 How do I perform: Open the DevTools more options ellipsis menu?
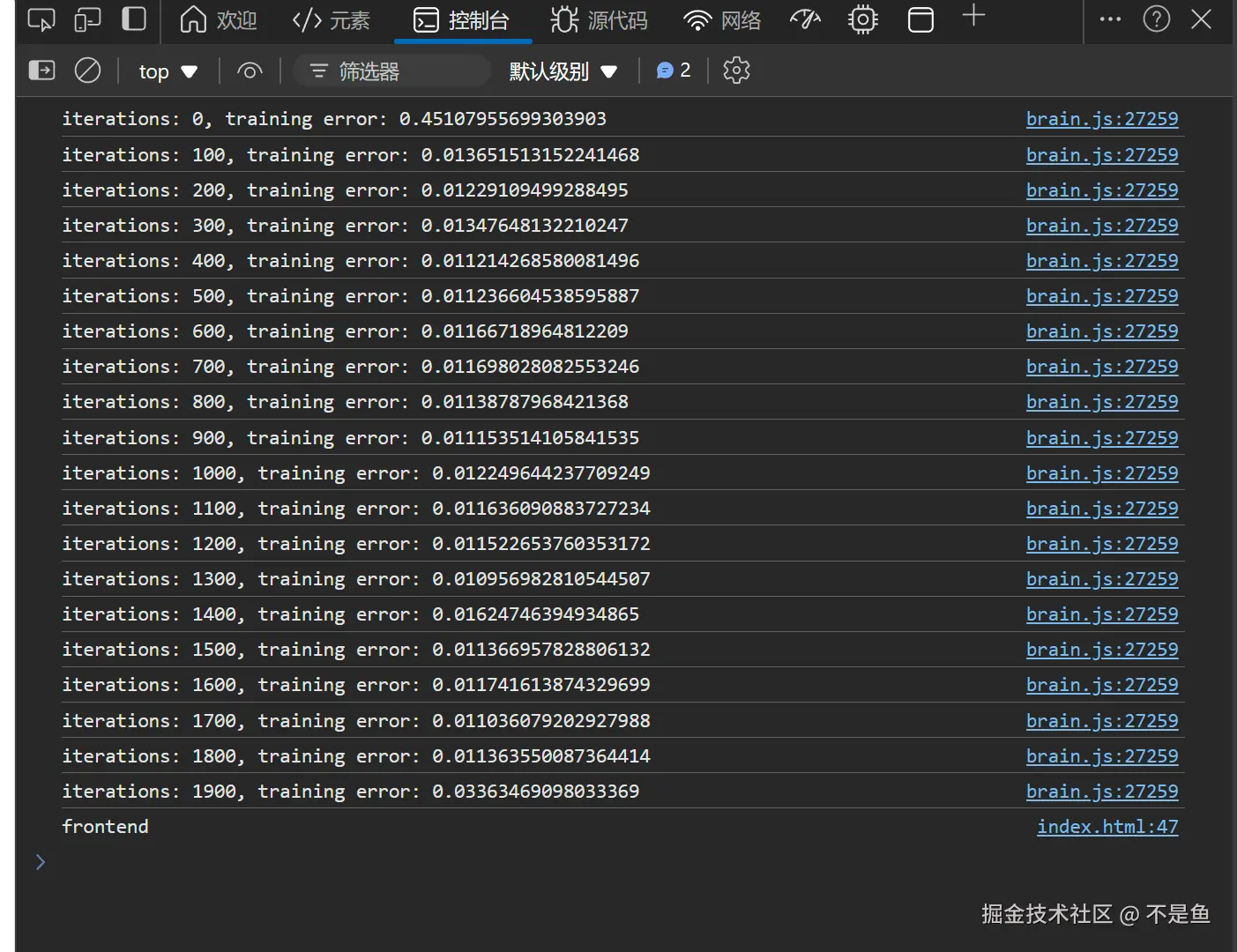coord(1110,19)
